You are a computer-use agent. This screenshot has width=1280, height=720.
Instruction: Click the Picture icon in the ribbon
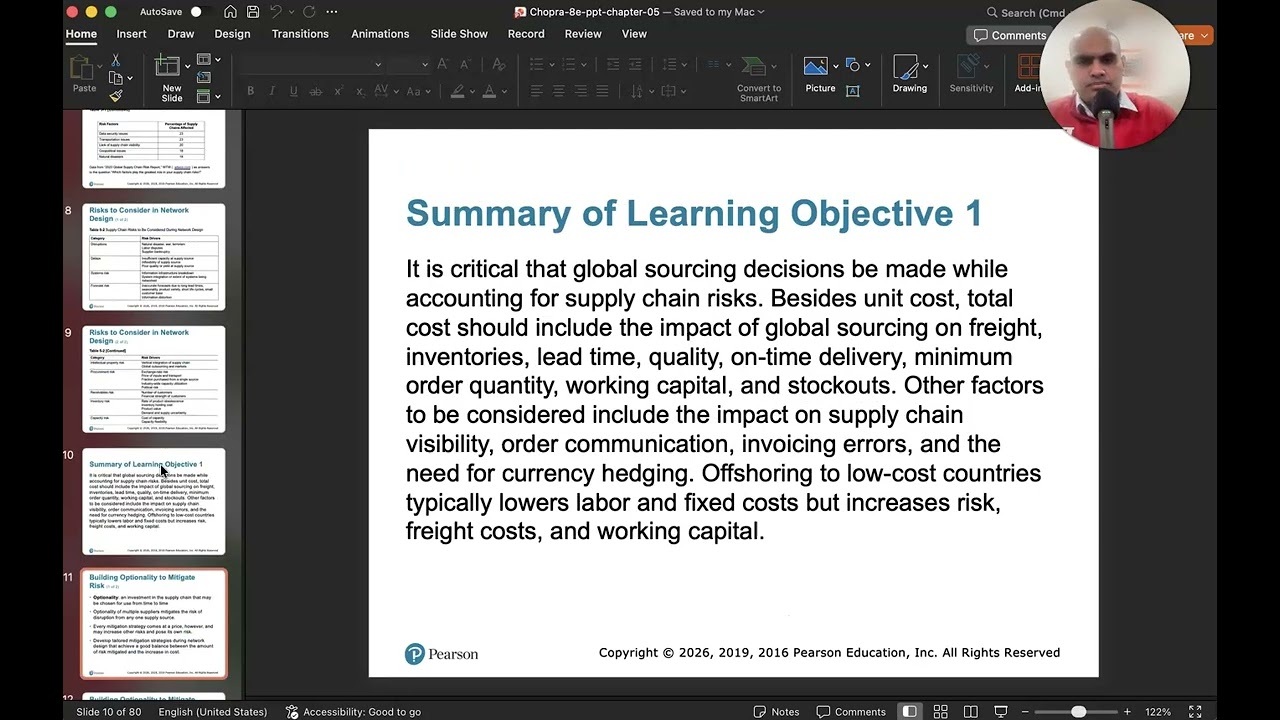817,67
